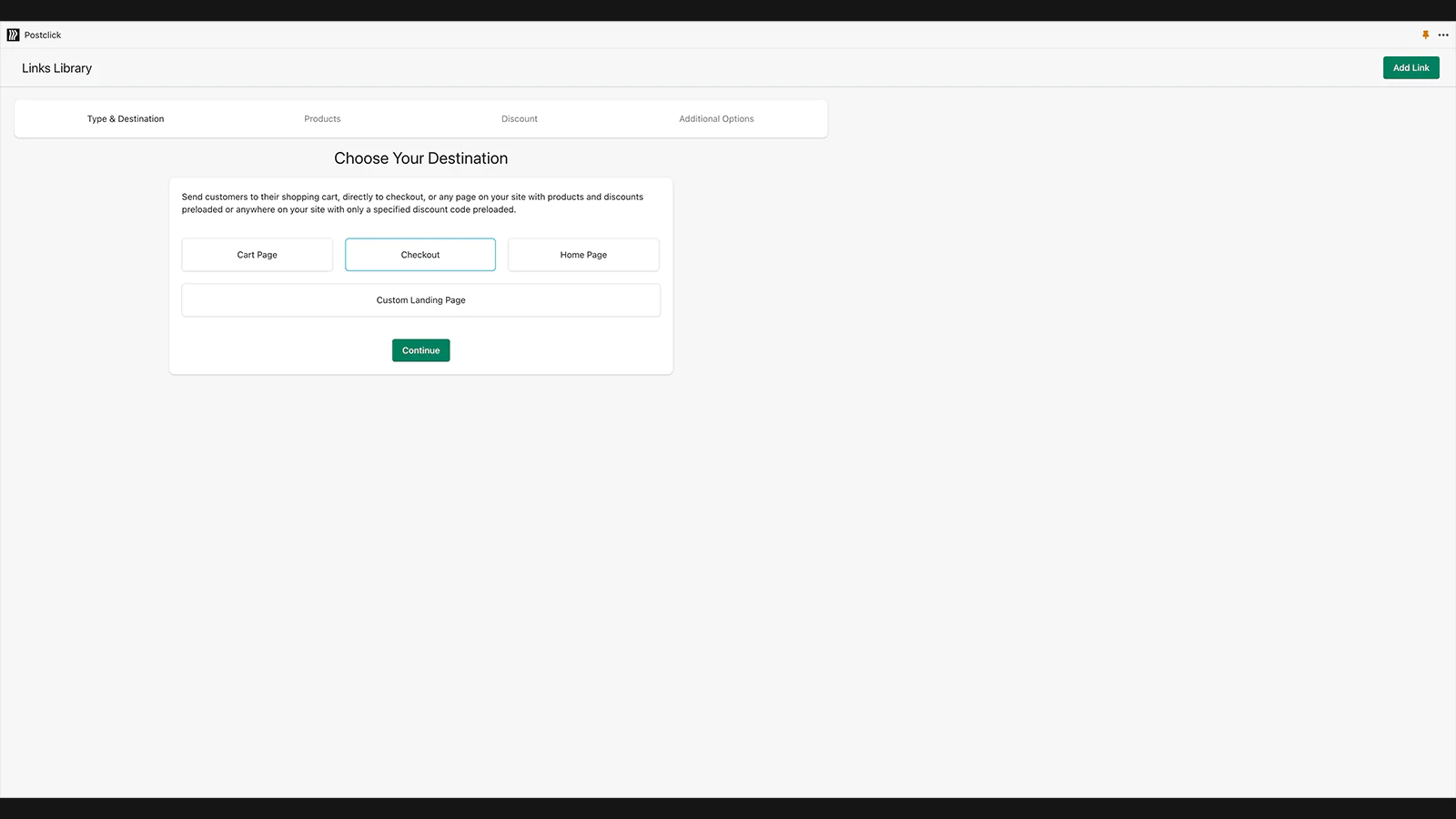Screen dimensions: 1456x819
Task: Click the Choose Your Destination heading
Action: (421, 158)
